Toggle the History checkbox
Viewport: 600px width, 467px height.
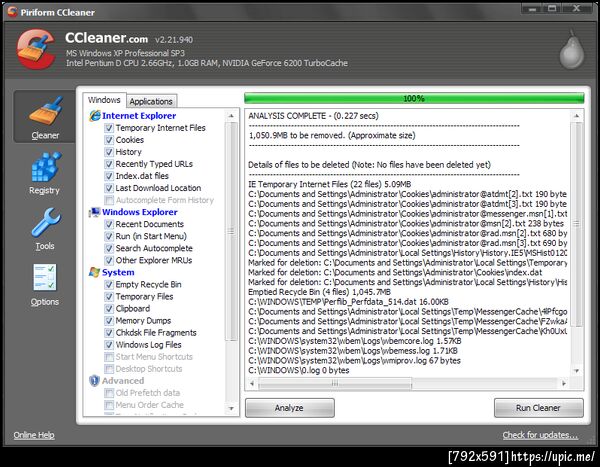click(x=109, y=152)
